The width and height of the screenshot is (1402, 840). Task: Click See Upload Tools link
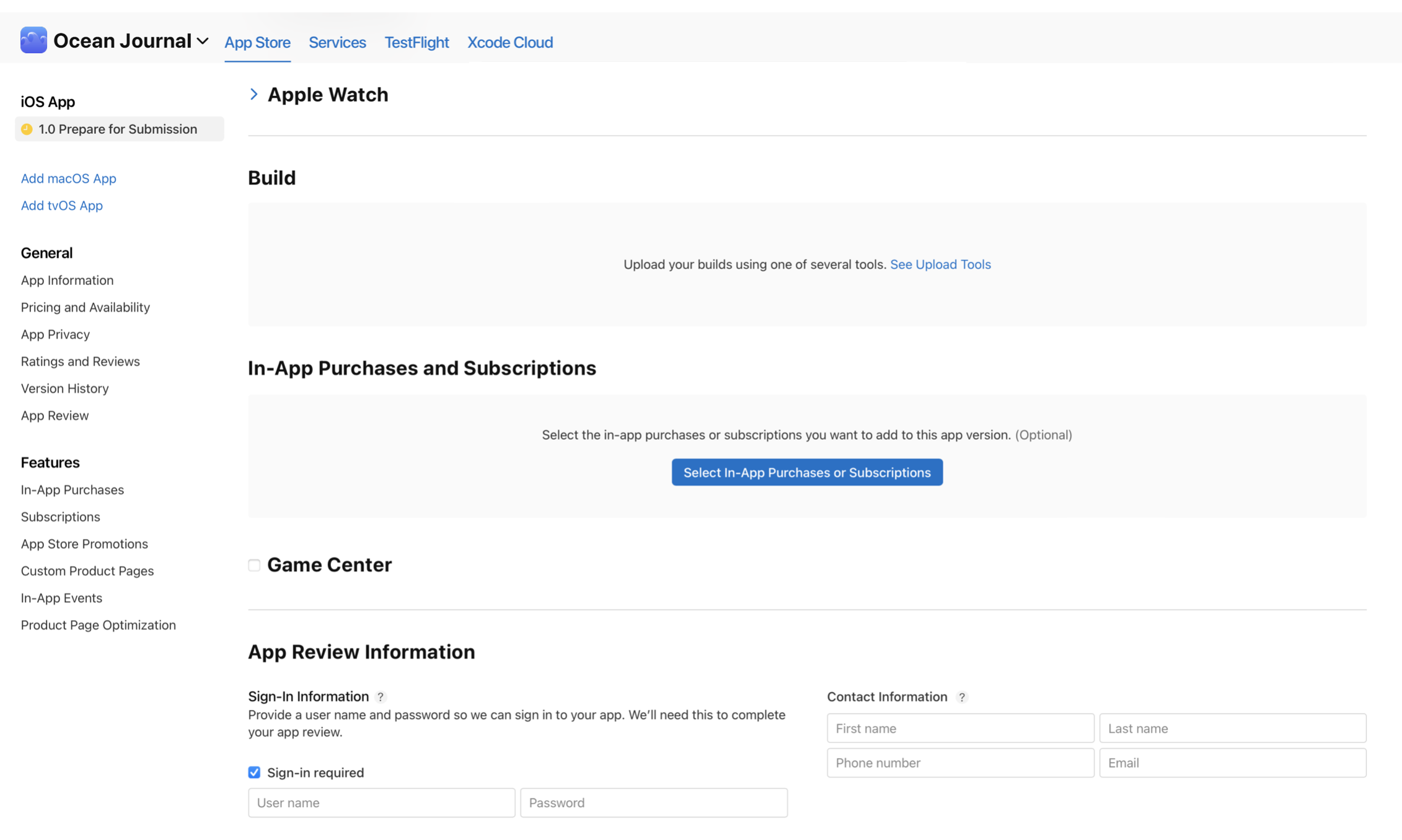tap(940, 265)
